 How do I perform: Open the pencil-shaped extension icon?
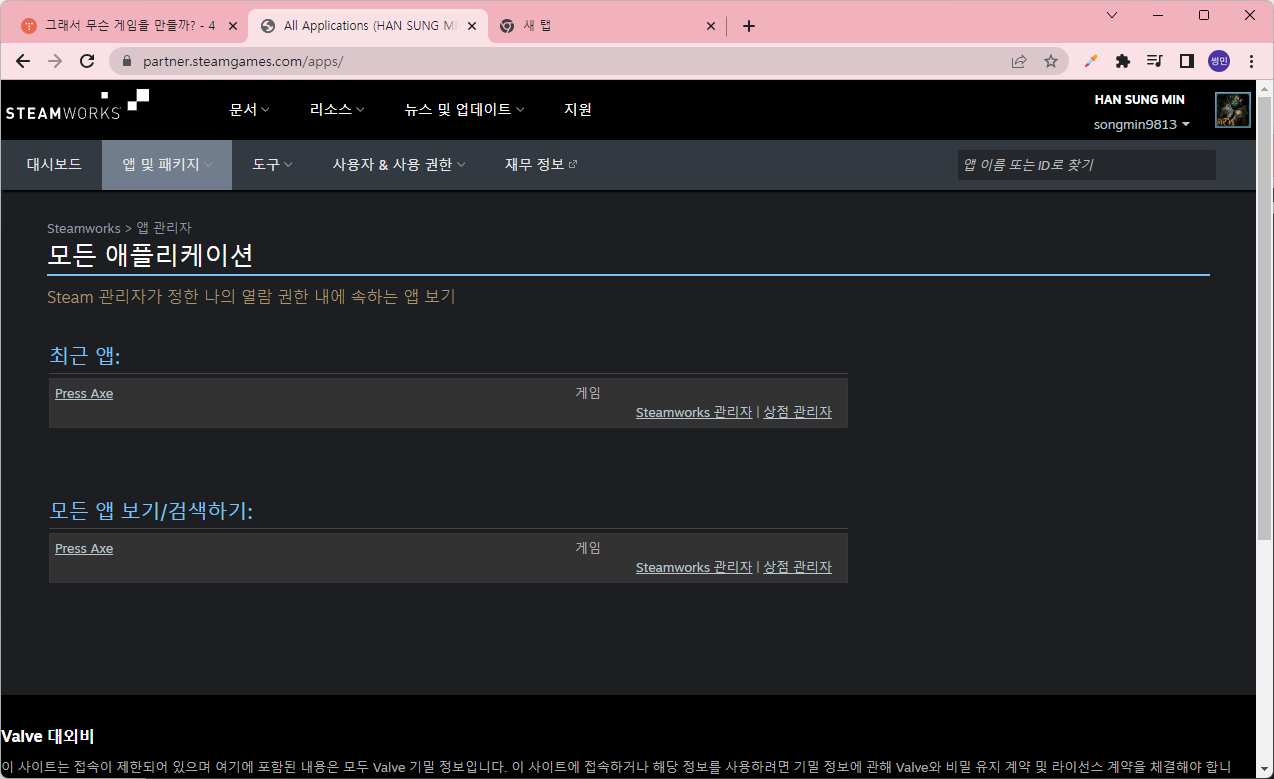coord(1091,61)
